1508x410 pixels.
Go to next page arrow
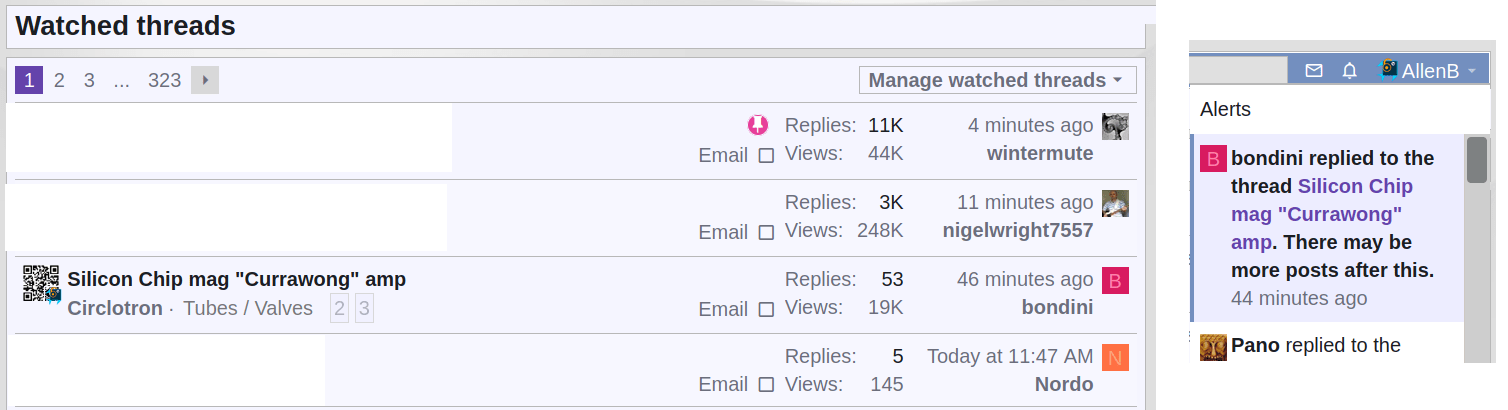click(205, 80)
